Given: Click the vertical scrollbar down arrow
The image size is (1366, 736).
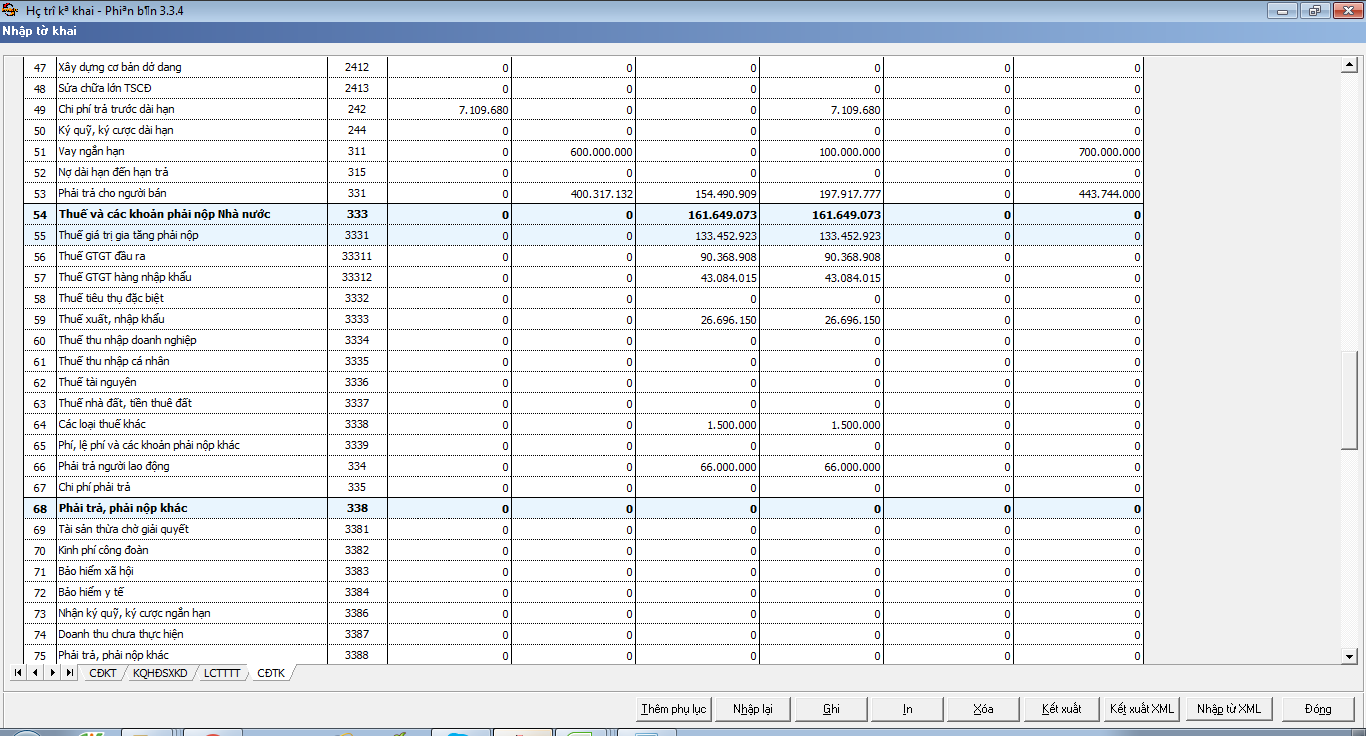Looking at the screenshot, I should click(x=1348, y=656).
